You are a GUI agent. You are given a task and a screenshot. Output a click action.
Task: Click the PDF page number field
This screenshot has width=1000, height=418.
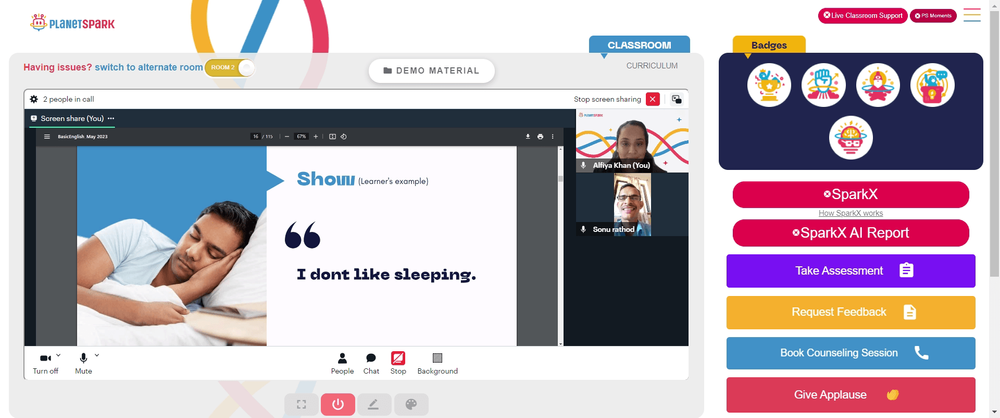(x=255, y=137)
